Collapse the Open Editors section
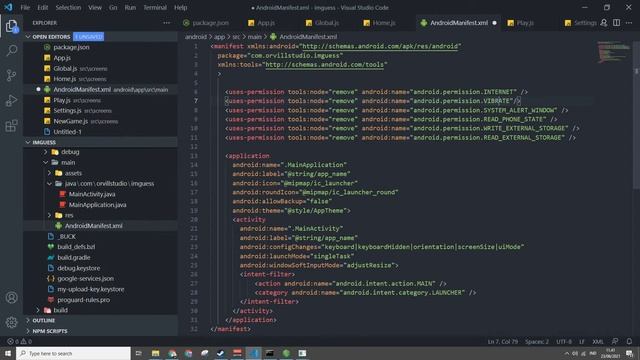This screenshot has height=360, width=640. click(x=28, y=37)
